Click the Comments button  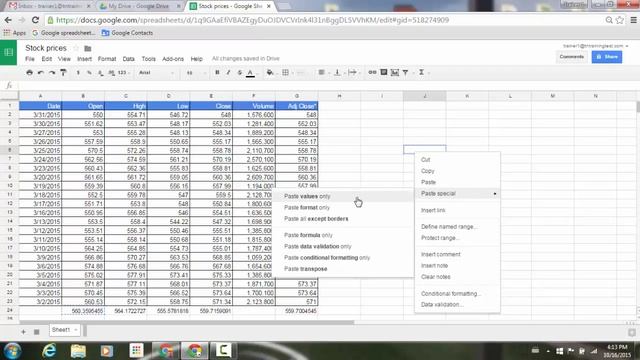[571, 57]
